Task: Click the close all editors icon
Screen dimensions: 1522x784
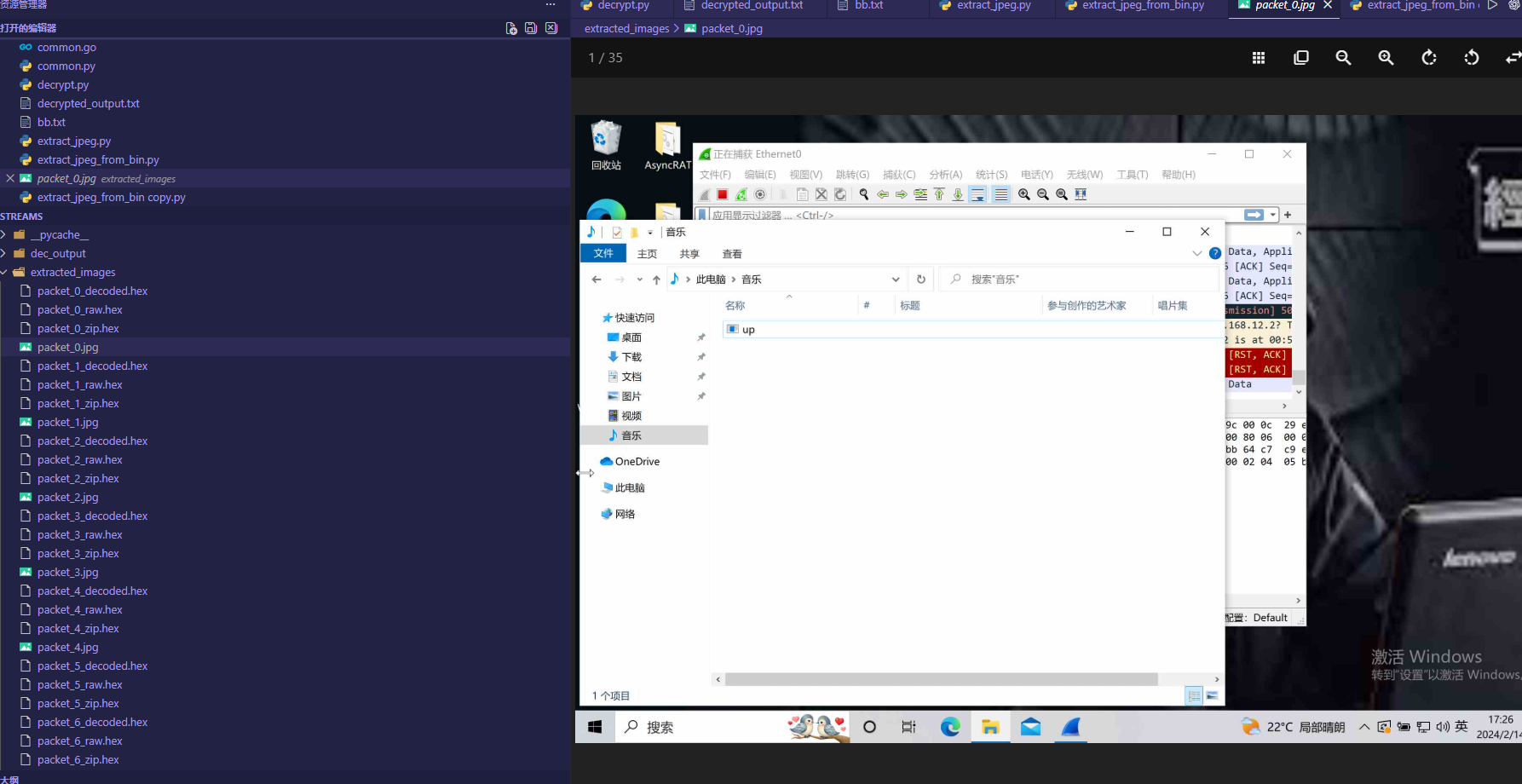Action: 551,28
